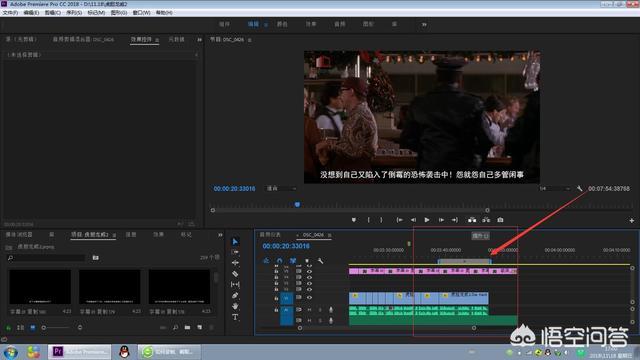Image resolution: width=640 pixels, height=360 pixels.
Task: Open the Program monitor panel menu
Action: pyautogui.click(x=249, y=40)
